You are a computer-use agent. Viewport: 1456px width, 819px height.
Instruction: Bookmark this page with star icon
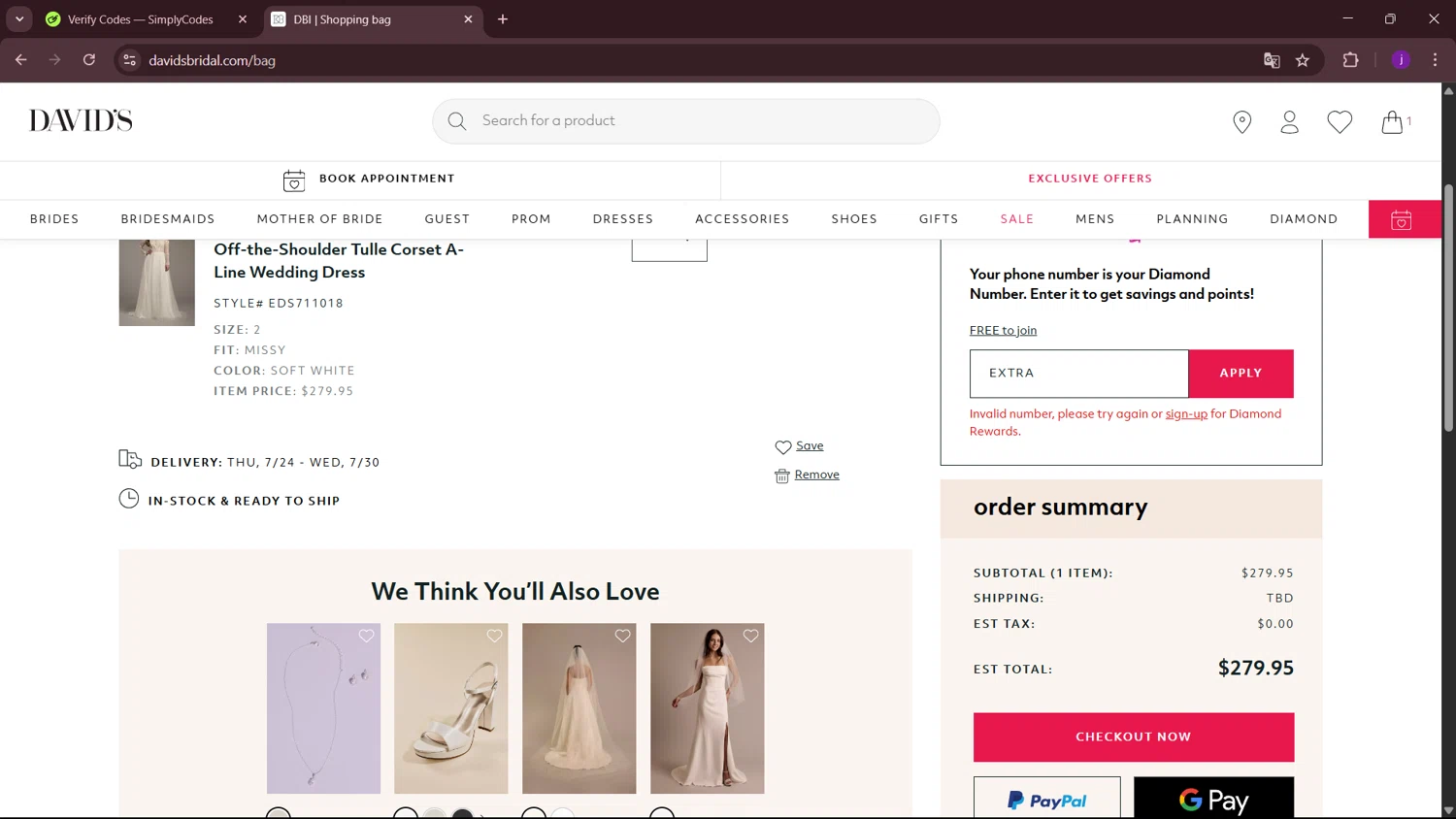pyautogui.click(x=1303, y=60)
